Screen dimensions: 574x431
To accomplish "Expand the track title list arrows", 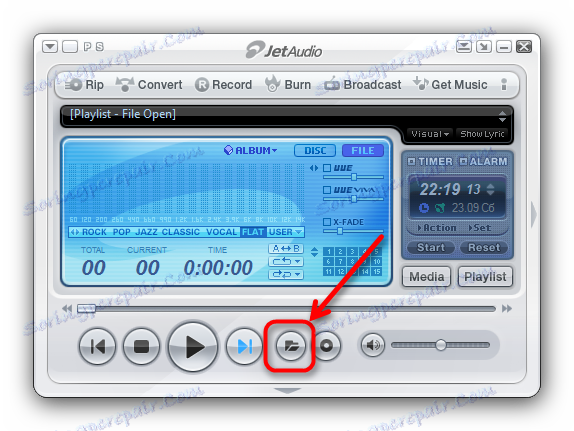I will (502, 116).
